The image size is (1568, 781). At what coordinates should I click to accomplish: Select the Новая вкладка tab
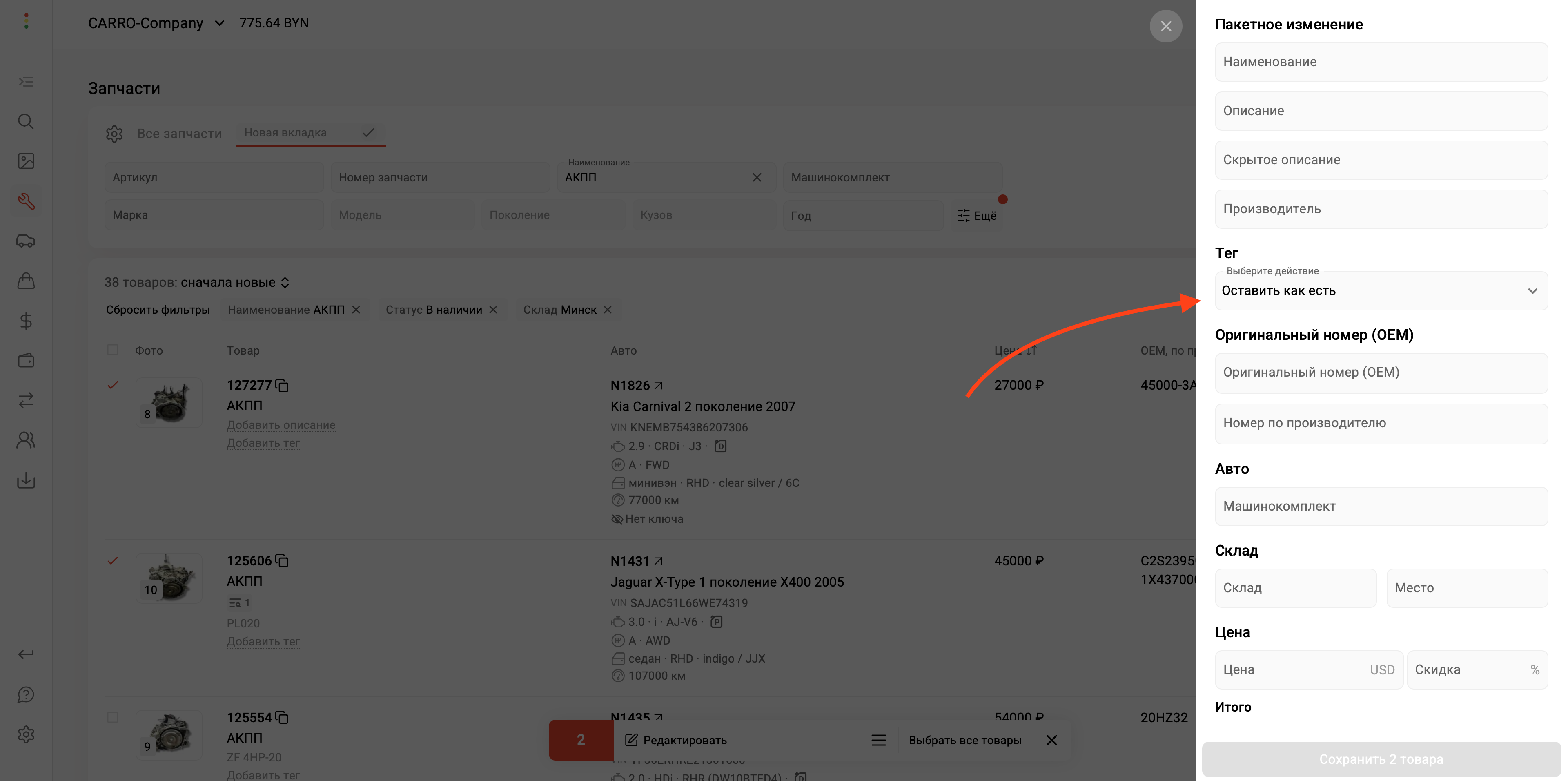[286, 133]
